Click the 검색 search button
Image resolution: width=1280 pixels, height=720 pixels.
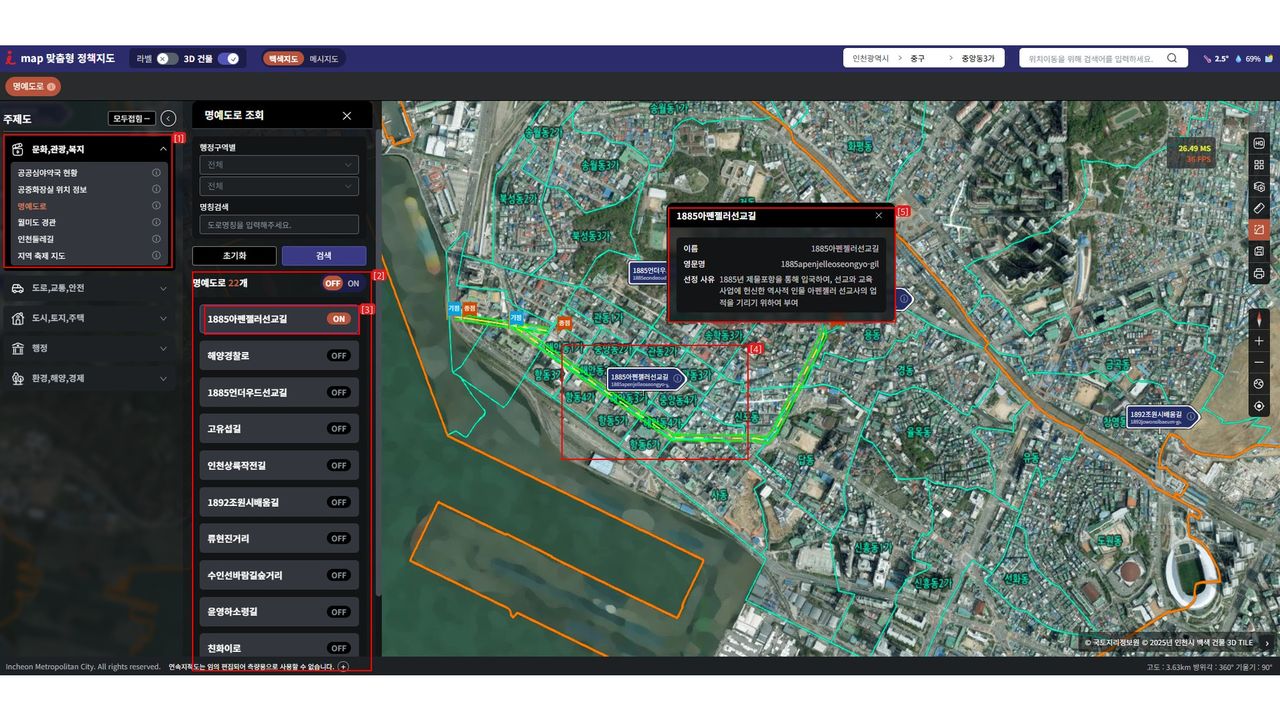tap(324, 256)
